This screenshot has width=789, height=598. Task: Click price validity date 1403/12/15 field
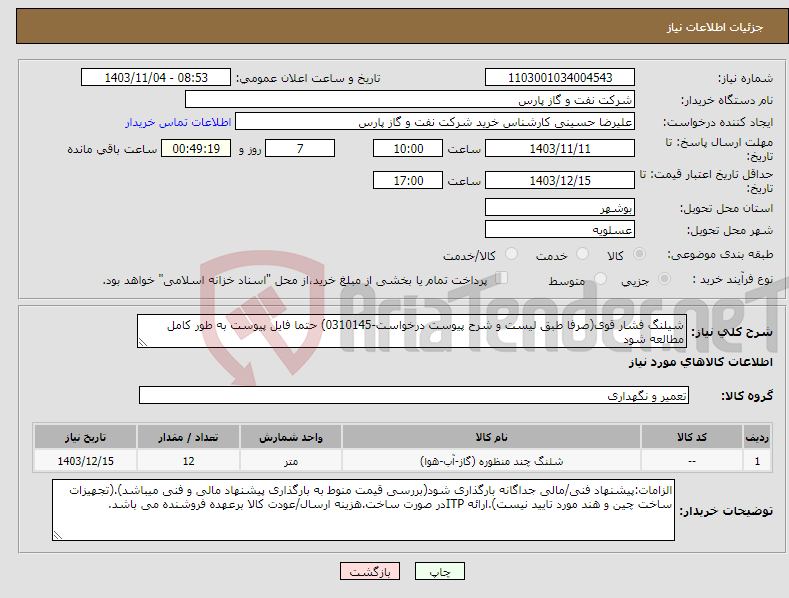560,180
